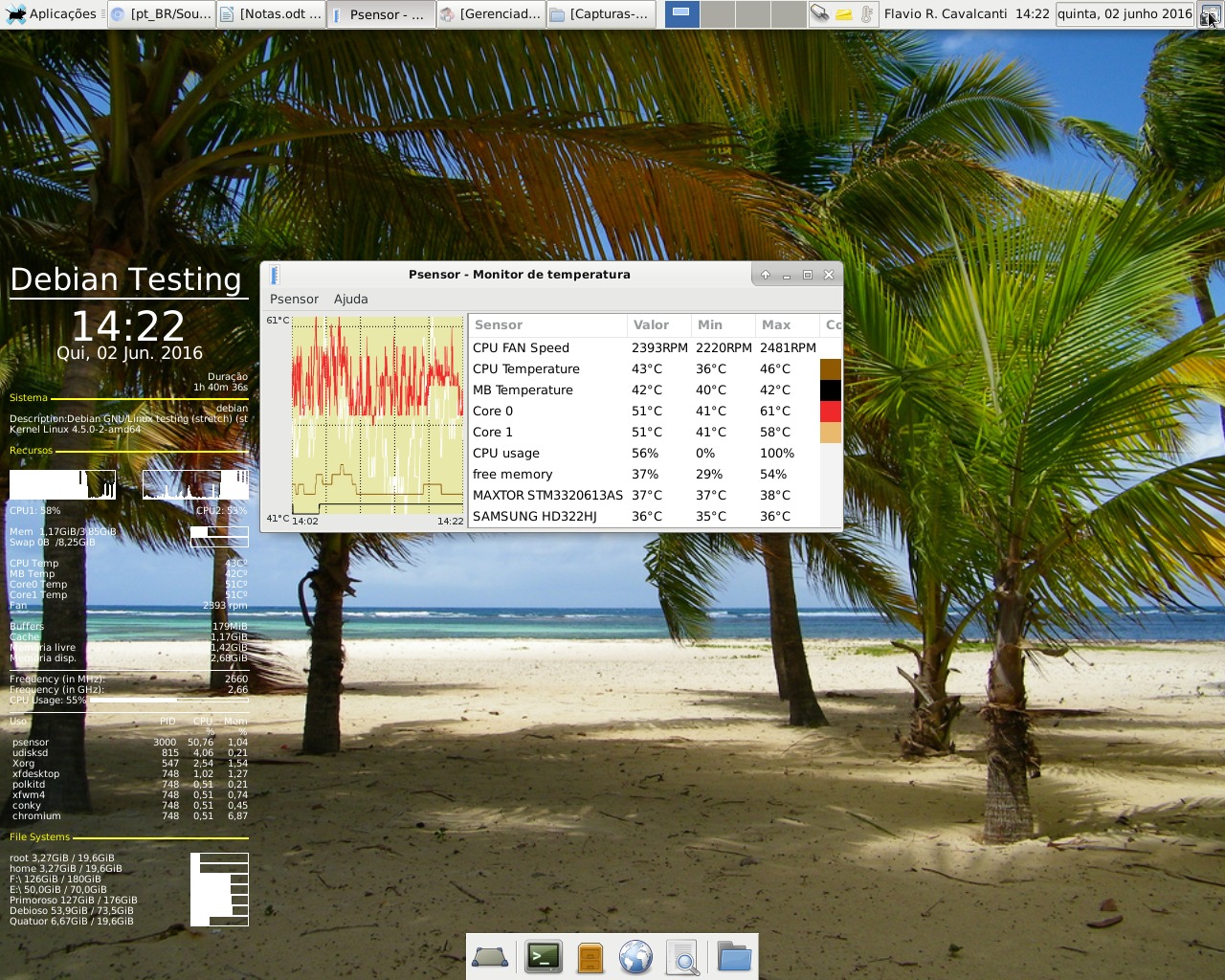The image size is (1225, 980).
Task: Sort by the Sensor column header
Action: pyautogui.click(x=499, y=324)
